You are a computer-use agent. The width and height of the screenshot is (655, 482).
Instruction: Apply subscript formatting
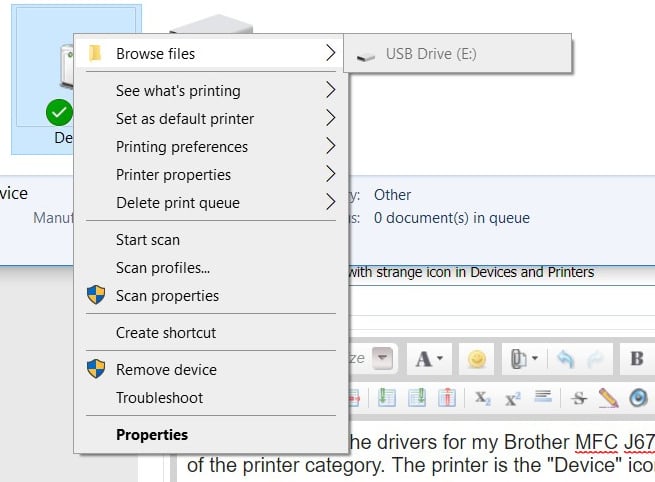pyautogui.click(x=483, y=398)
